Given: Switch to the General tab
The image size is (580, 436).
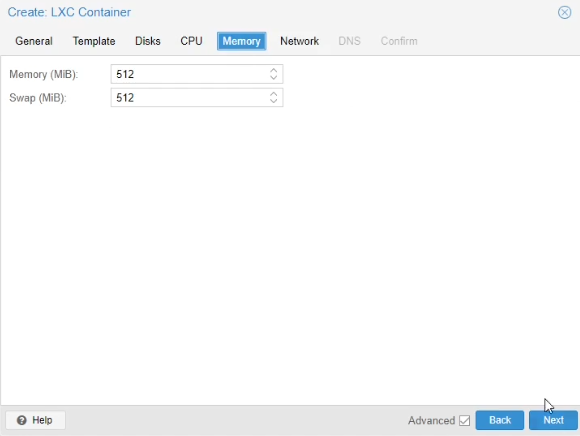Looking at the screenshot, I should click(34, 41).
